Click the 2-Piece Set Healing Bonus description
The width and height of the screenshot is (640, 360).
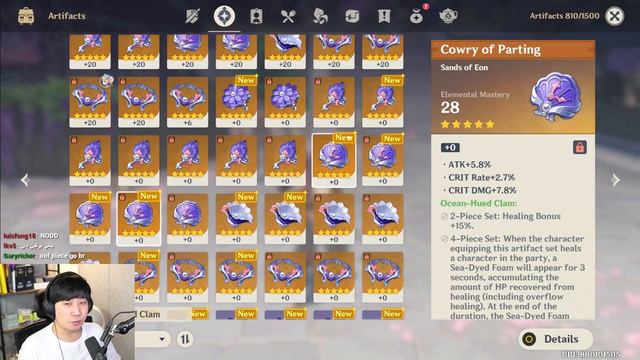[505, 221]
